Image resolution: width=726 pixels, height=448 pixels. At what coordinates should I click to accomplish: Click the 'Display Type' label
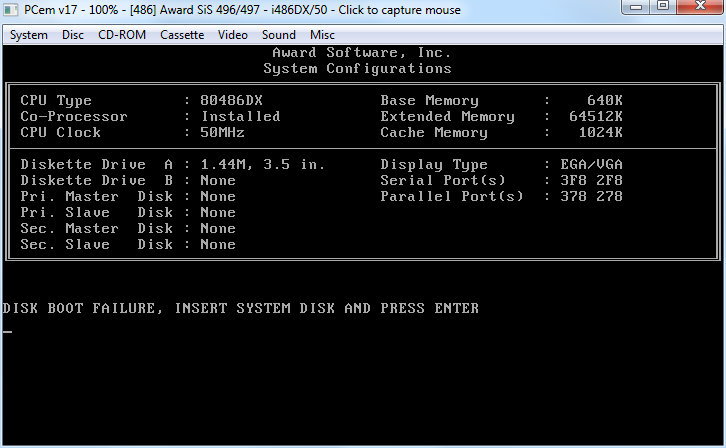(434, 164)
